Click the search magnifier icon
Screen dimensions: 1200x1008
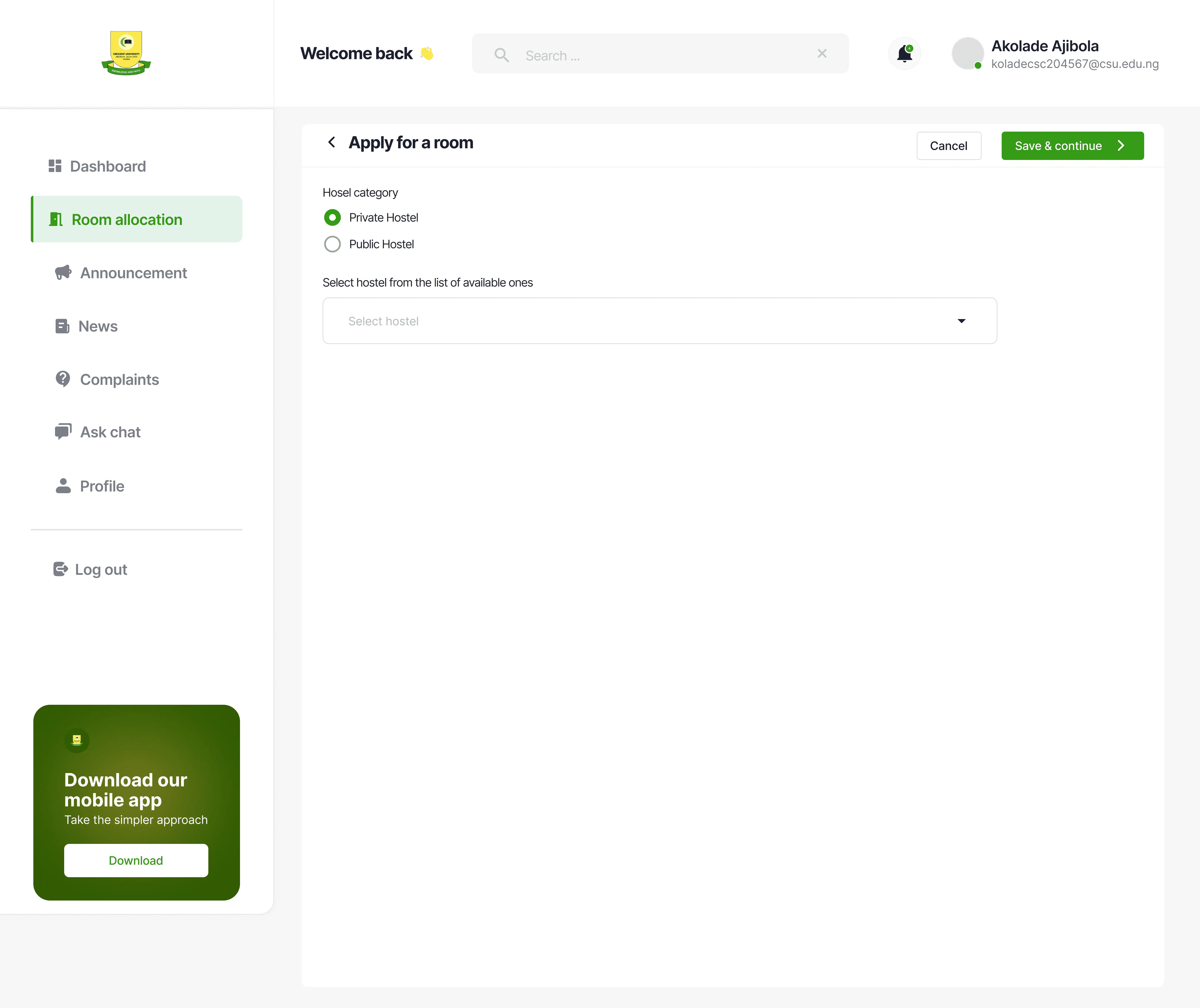click(501, 55)
